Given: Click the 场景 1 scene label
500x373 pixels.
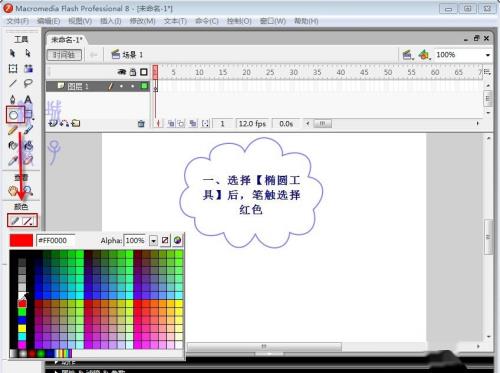Looking at the screenshot, I should pyautogui.click(x=133, y=54).
